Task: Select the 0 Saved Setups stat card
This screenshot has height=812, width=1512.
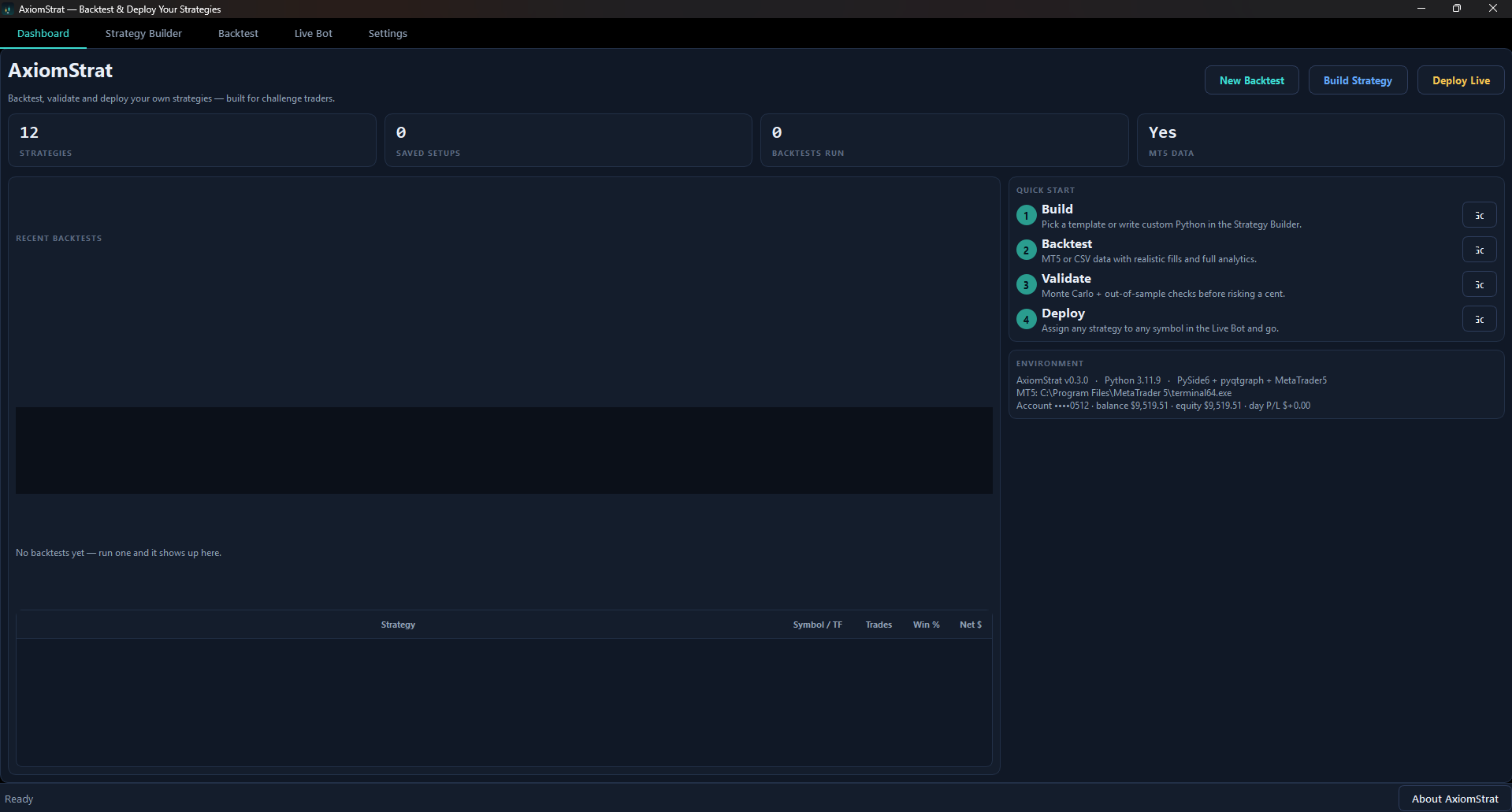Action: pos(568,140)
